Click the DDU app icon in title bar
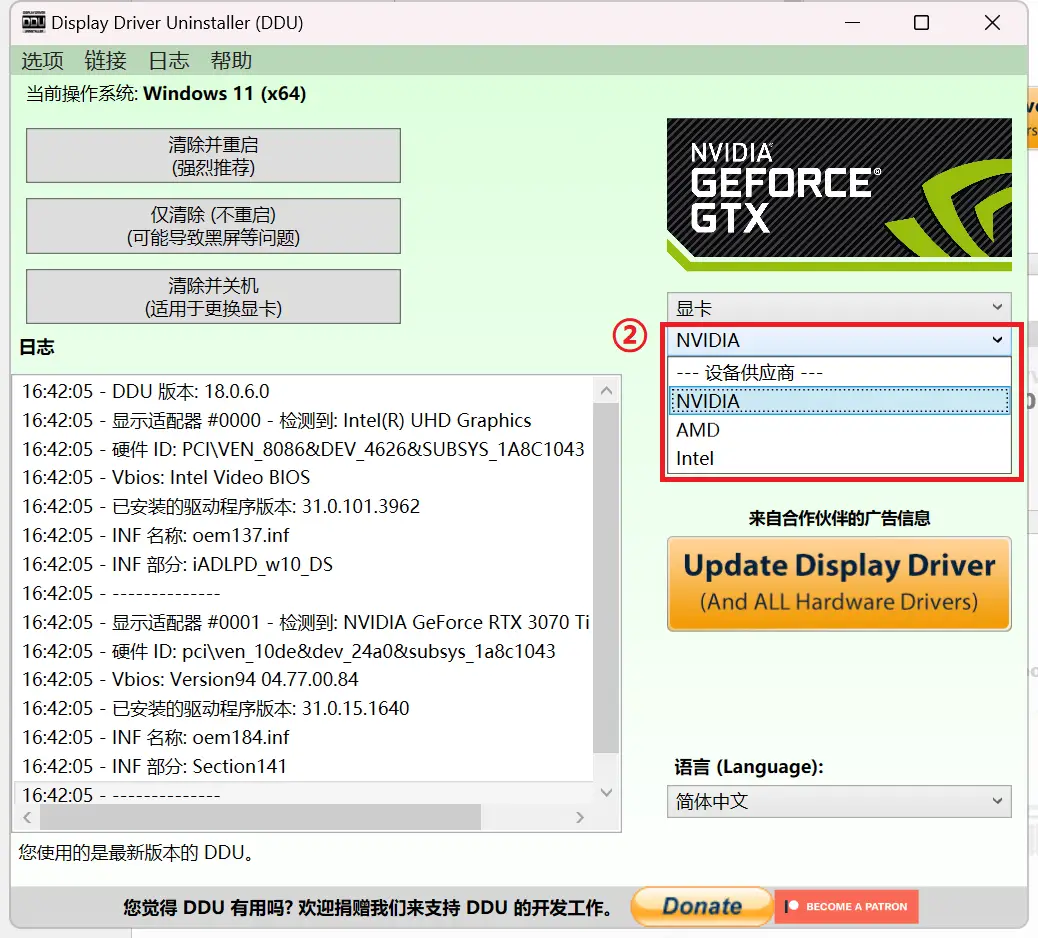This screenshot has width=1038, height=938. click(31, 22)
